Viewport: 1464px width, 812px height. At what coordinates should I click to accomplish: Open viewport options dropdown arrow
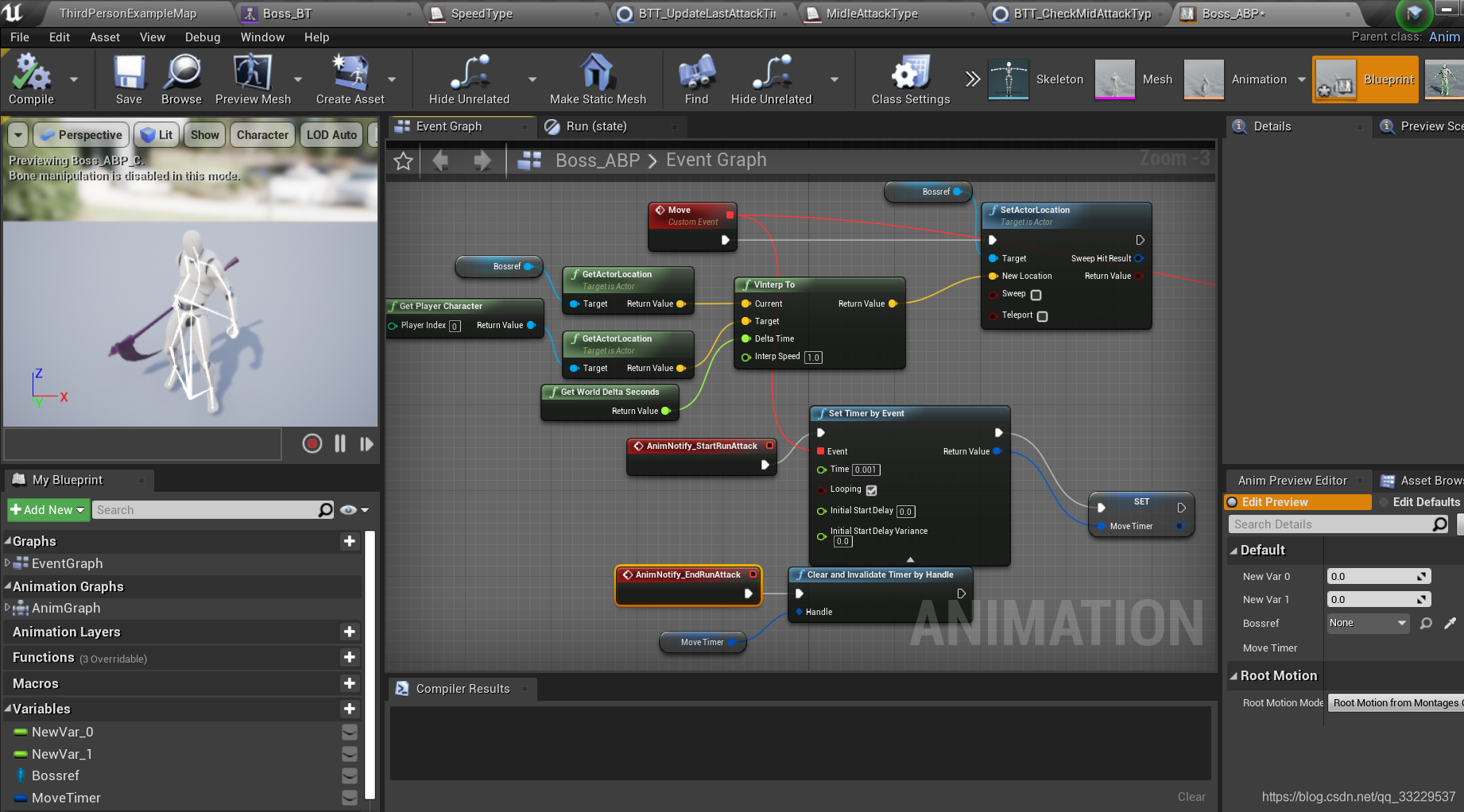pyautogui.click(x=17, y=135)
